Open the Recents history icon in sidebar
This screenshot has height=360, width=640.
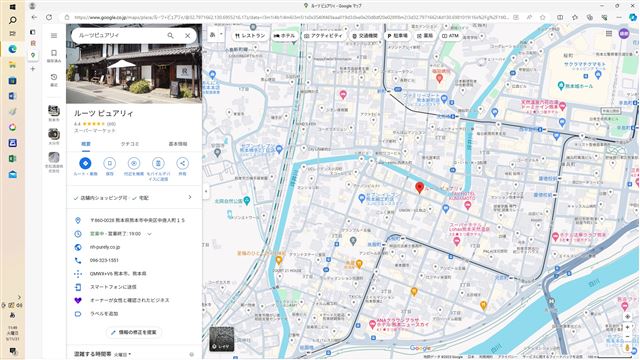tap(54, 77)
